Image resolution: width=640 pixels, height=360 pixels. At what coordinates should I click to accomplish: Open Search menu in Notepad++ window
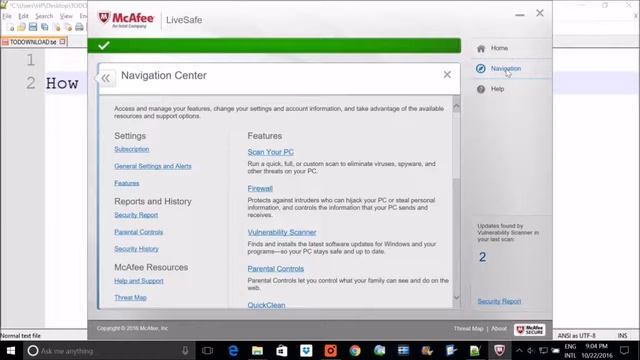coord(44,16)
